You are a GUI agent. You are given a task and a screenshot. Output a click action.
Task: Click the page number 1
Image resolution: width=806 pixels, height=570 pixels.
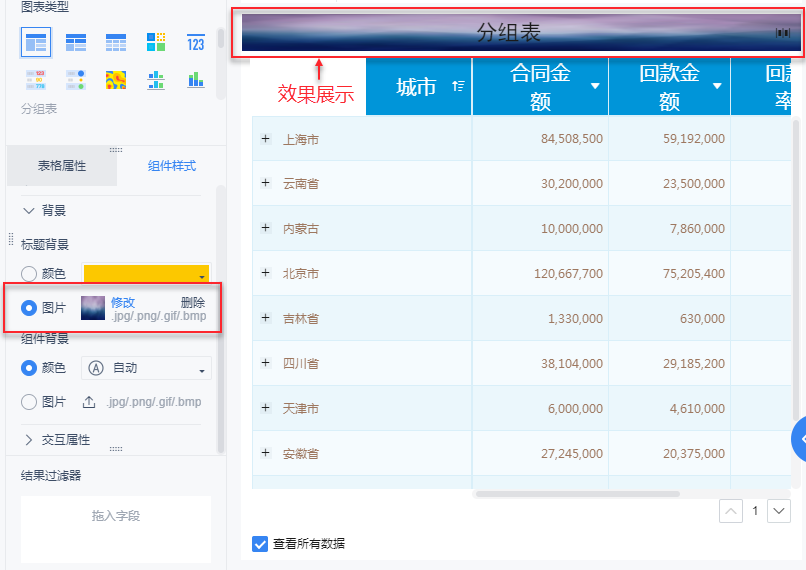point(755,511)
